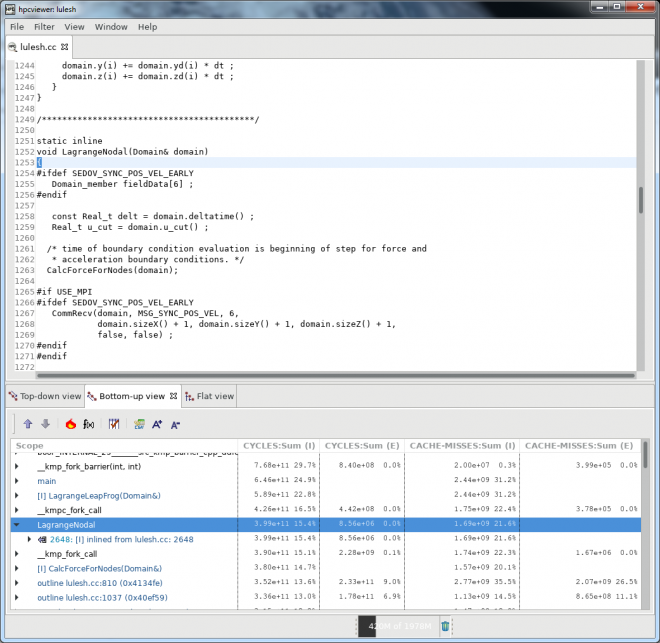Click the 2.77e+09 35.5% cache-misses cell
Image resolution: width=660 pixels, height=643 pixels.
[x=485, y=582]
